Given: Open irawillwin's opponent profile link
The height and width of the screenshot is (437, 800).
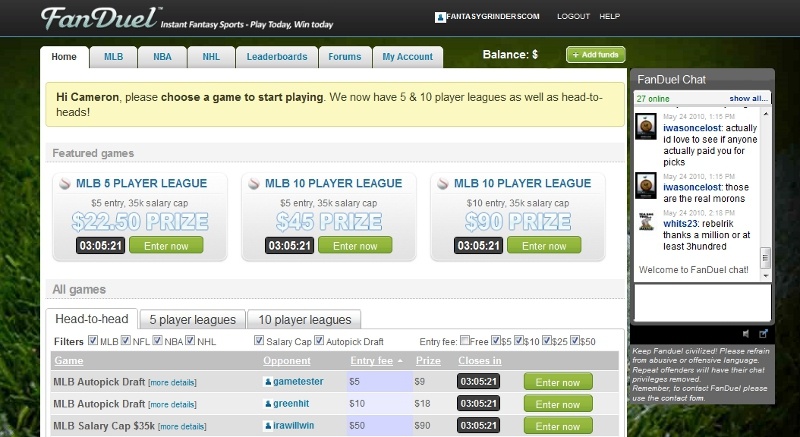Looking at the screenshot, I should coord(293,425).
